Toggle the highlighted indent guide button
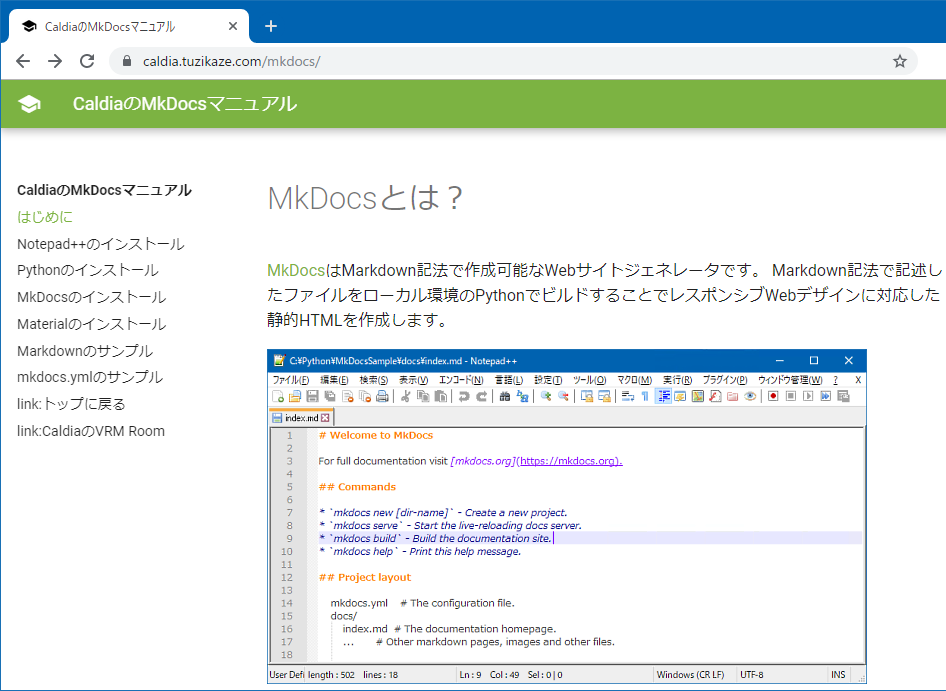The height and width of the screenshot is (691, 946). tap(663, 396)
